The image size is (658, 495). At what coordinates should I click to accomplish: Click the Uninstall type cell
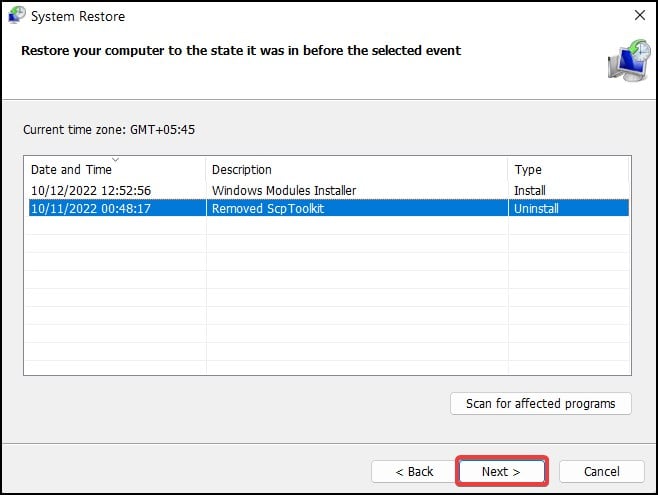click(536, 209)
